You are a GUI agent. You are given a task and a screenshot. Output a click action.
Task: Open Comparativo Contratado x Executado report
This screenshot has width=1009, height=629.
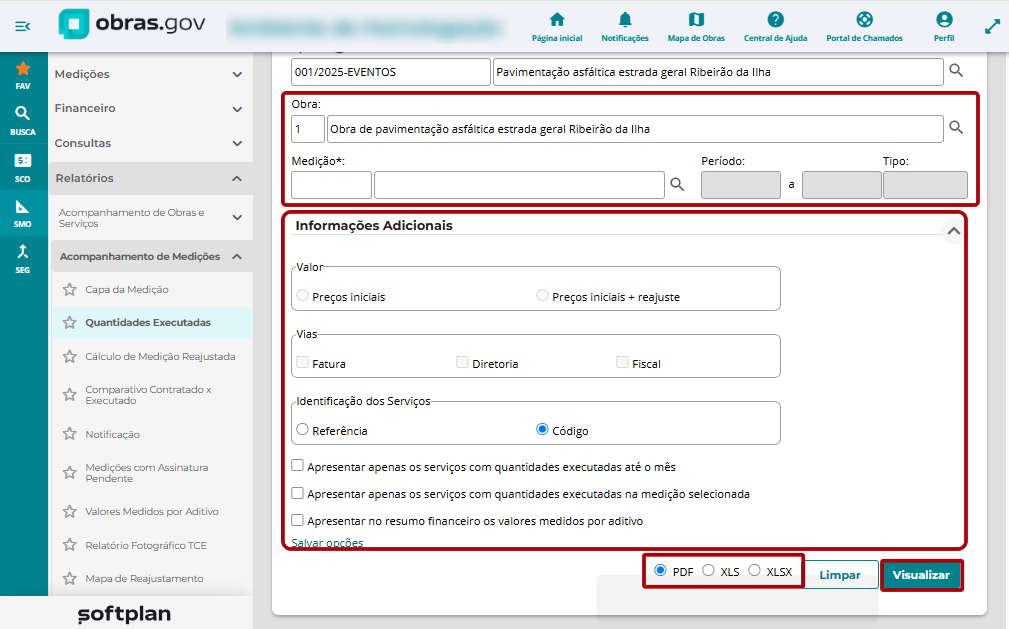pyautogui.click(x=148, y=395)
